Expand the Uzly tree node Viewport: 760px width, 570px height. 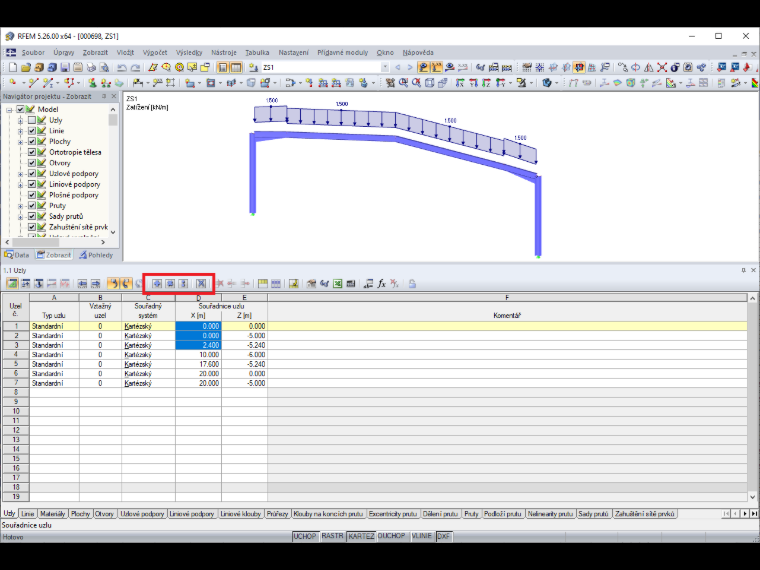pyautogui.click(x=20, y=120)
